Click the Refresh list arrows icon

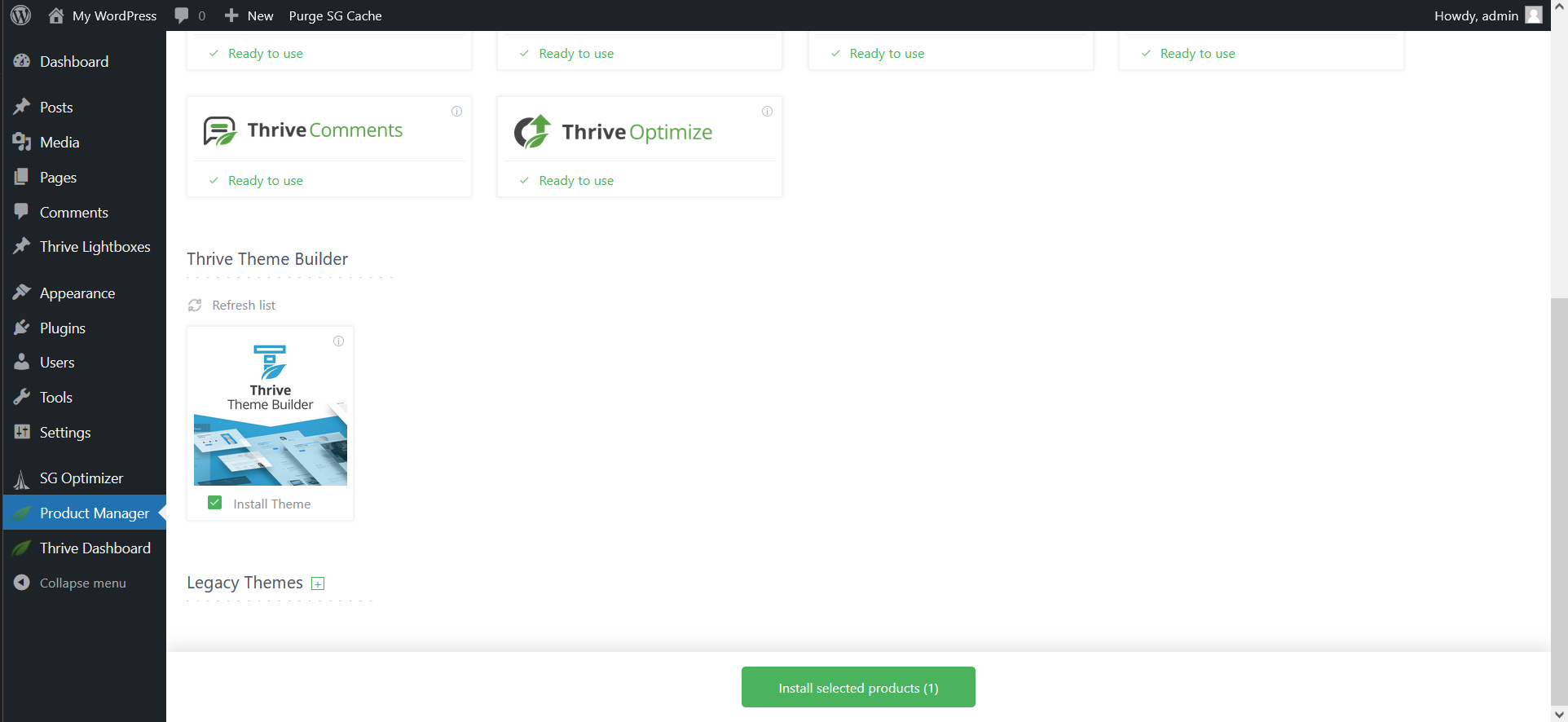(195, 305)
